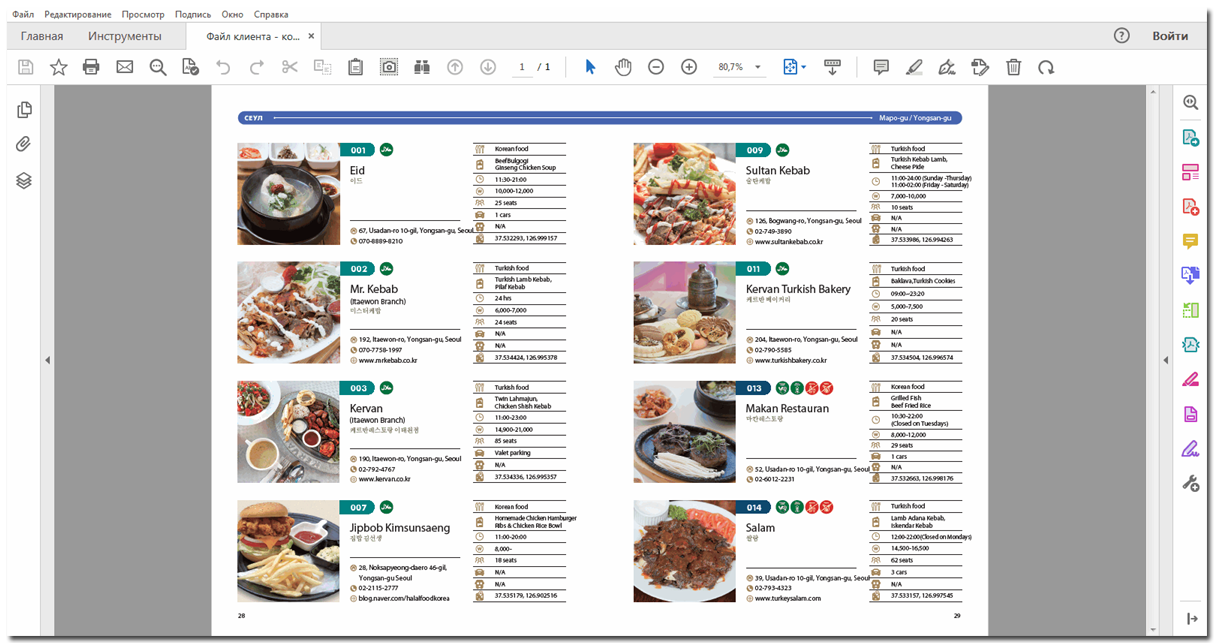Open the Редактирование menu

click(x=78, y=15)
